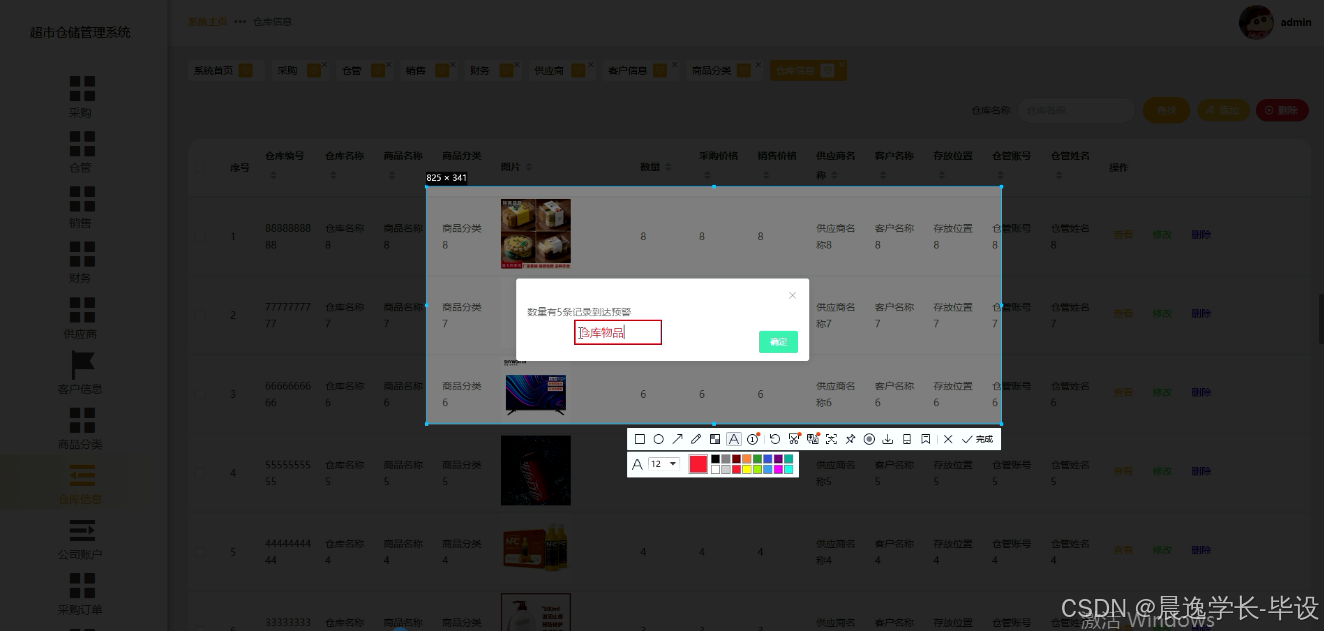
Task: Open 商品分类 in the left sidebar
Action: [x=82, y=428]
